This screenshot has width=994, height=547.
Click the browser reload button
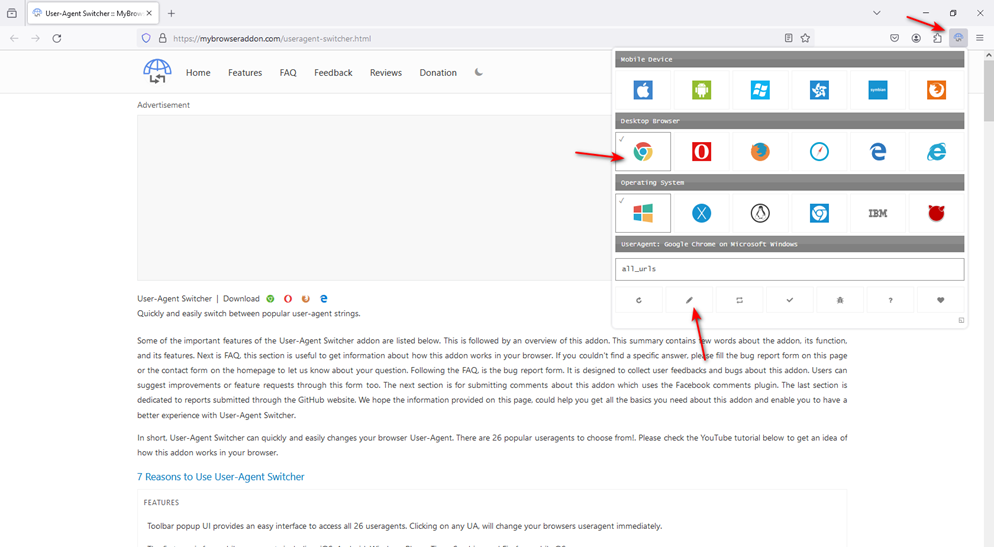pos(57,38)
